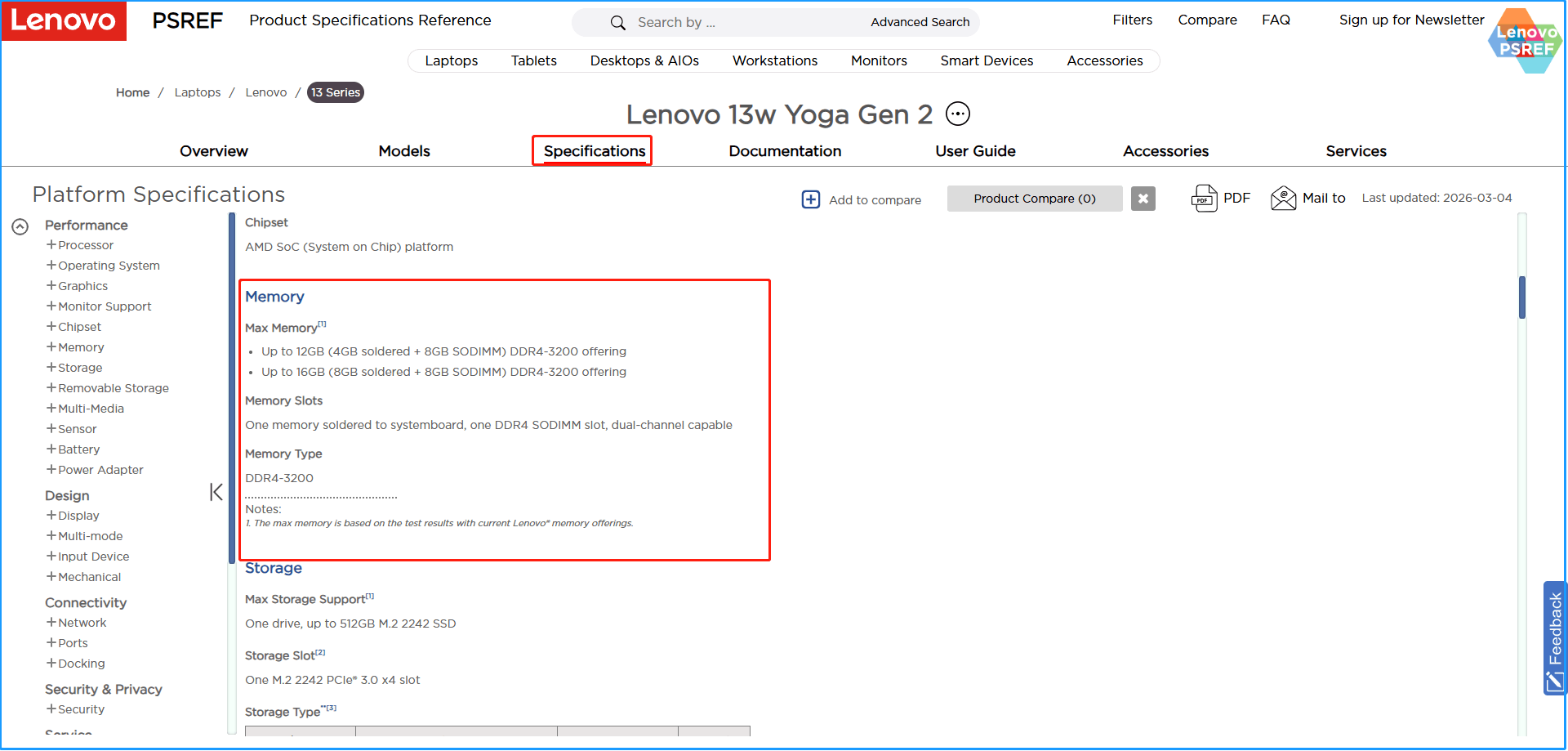The height and width of the screenshot is (751, 1568).
Task: Click the ellipsis icon next to the product title
Action: 957,114
